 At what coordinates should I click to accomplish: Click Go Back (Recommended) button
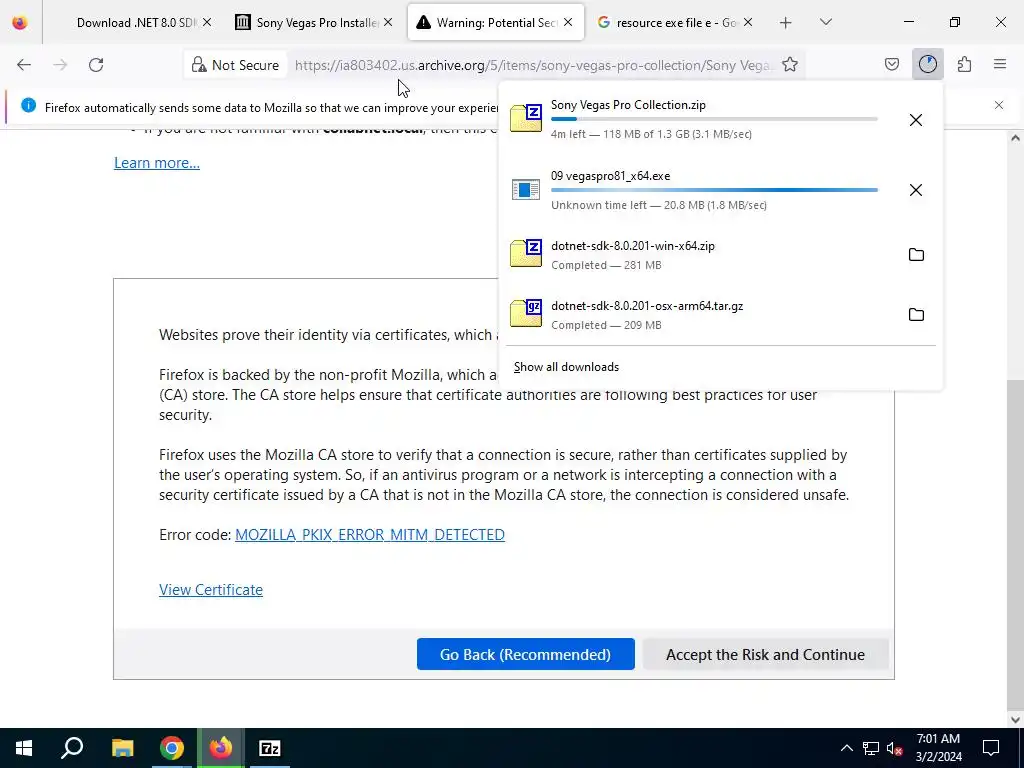(x=526, y=654)
